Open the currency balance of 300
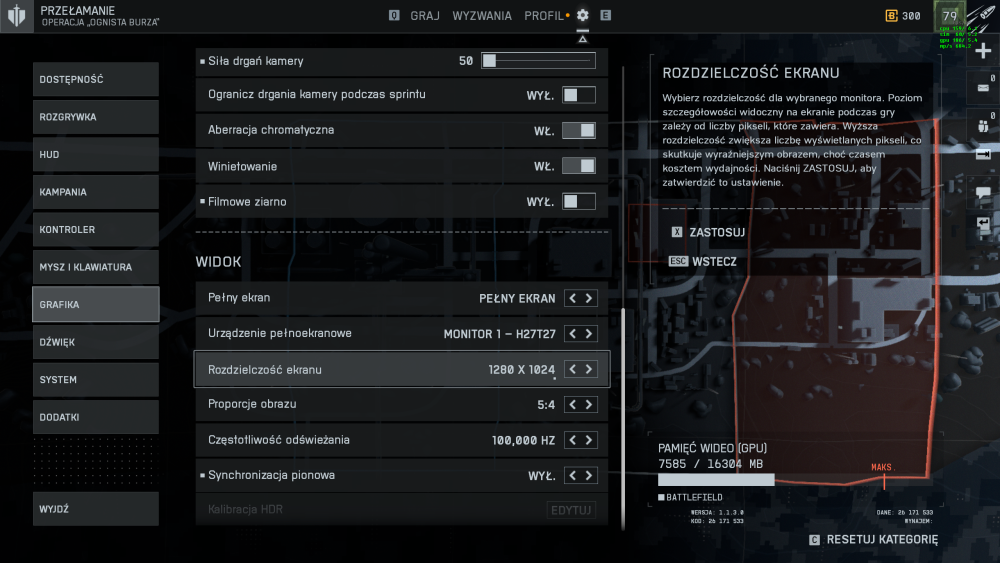This screenshot has width=1000, height=563. pyautogui.click(x=903, y=16)
